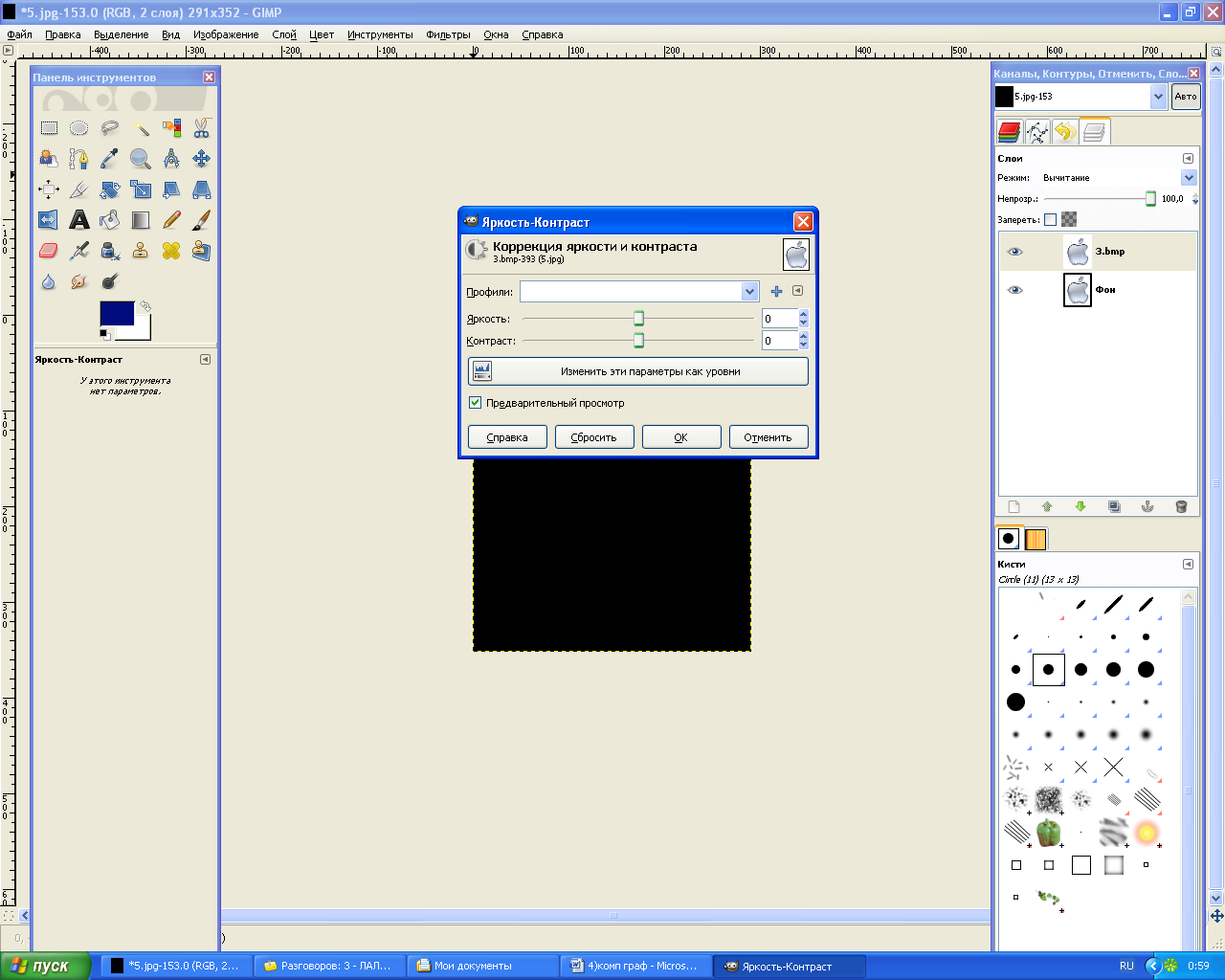Select the Pencil tool
The width and height of the screenshot is (1225, 980).
pos(171,220)
